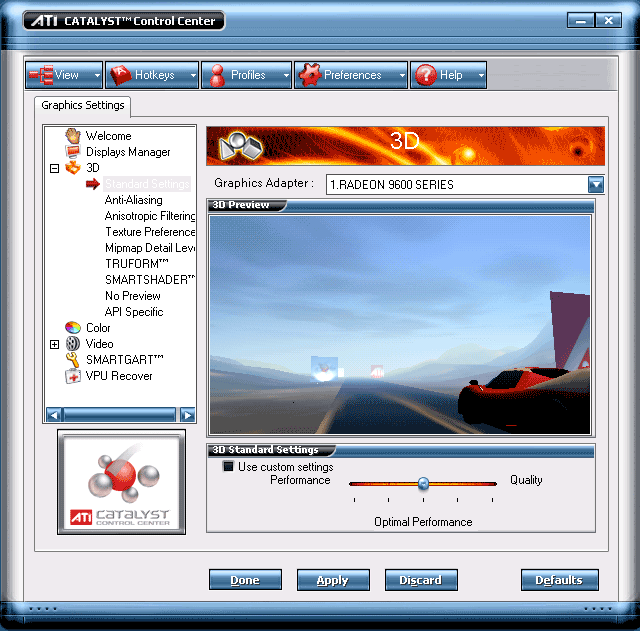Screen dimensions: 640x631
Task: Click the SMARTGART wrench icon
Action: point(73,360)
